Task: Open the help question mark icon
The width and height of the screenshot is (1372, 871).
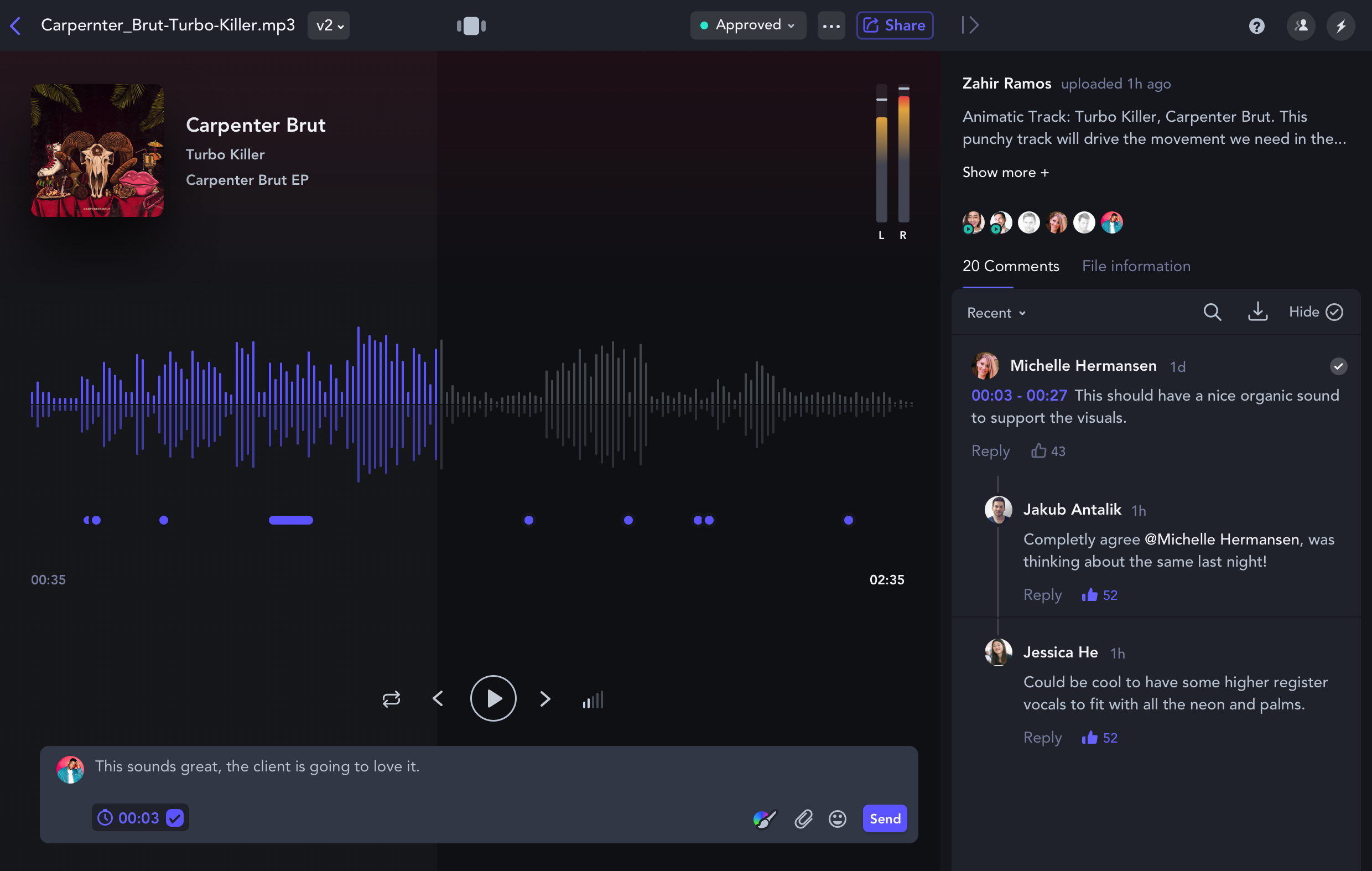Action: coord(1257,26)
